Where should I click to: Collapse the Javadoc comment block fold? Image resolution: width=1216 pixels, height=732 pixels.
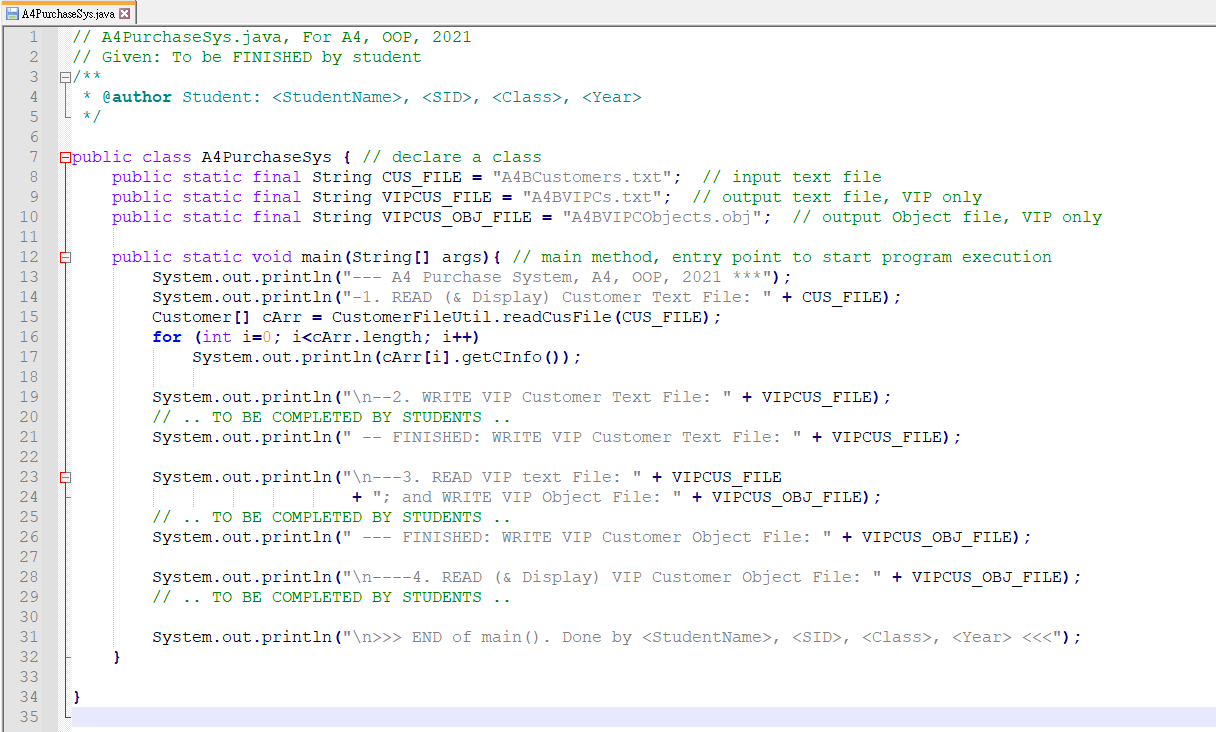64,76
